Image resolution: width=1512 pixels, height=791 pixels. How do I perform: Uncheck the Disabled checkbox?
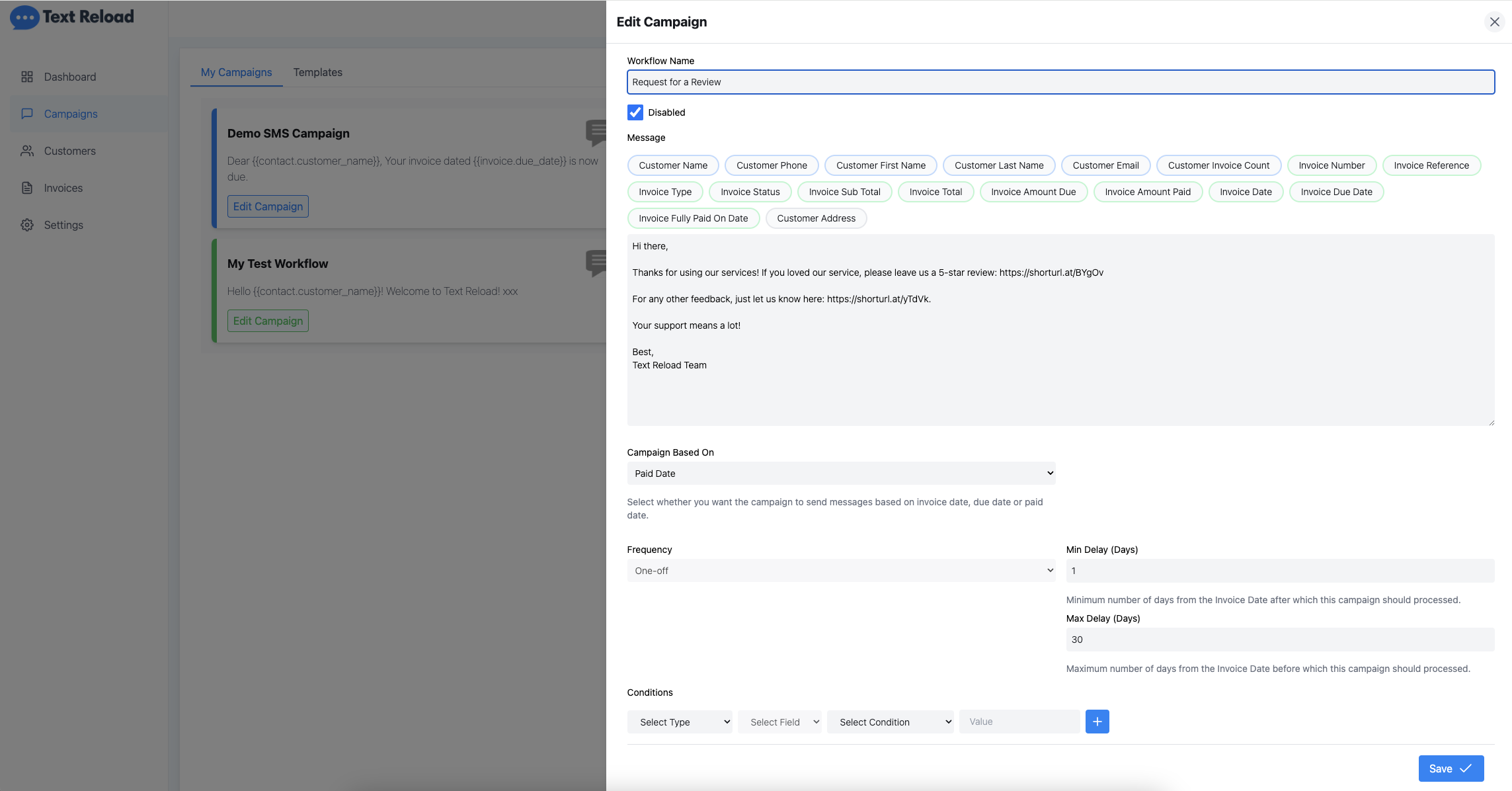pos(635,112)
